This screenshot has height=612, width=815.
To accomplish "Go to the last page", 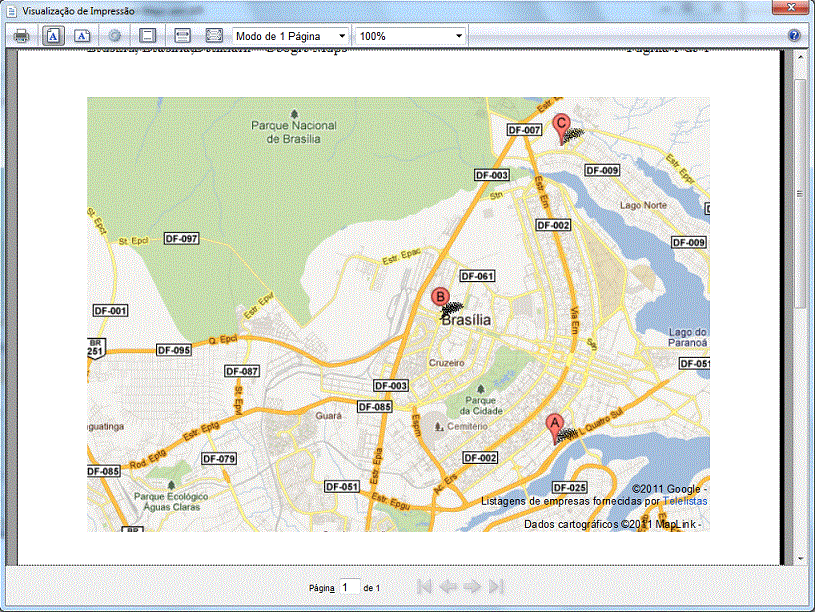I will [496, 587].
